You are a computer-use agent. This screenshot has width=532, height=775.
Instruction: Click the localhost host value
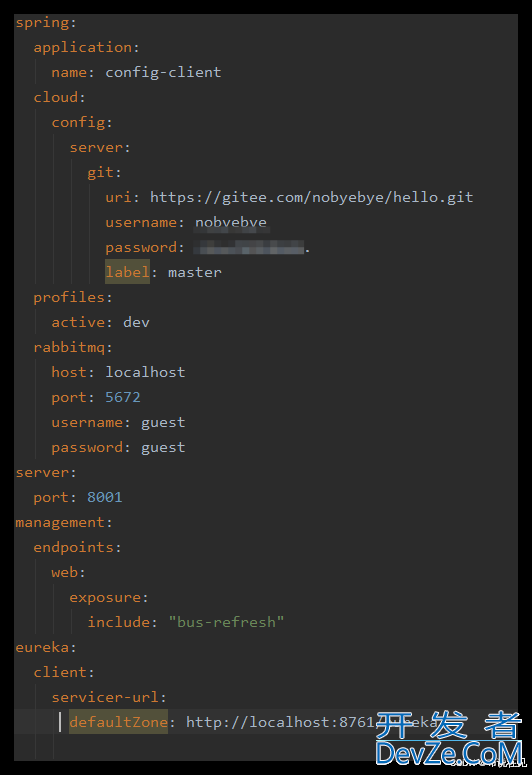pos(145,372)
